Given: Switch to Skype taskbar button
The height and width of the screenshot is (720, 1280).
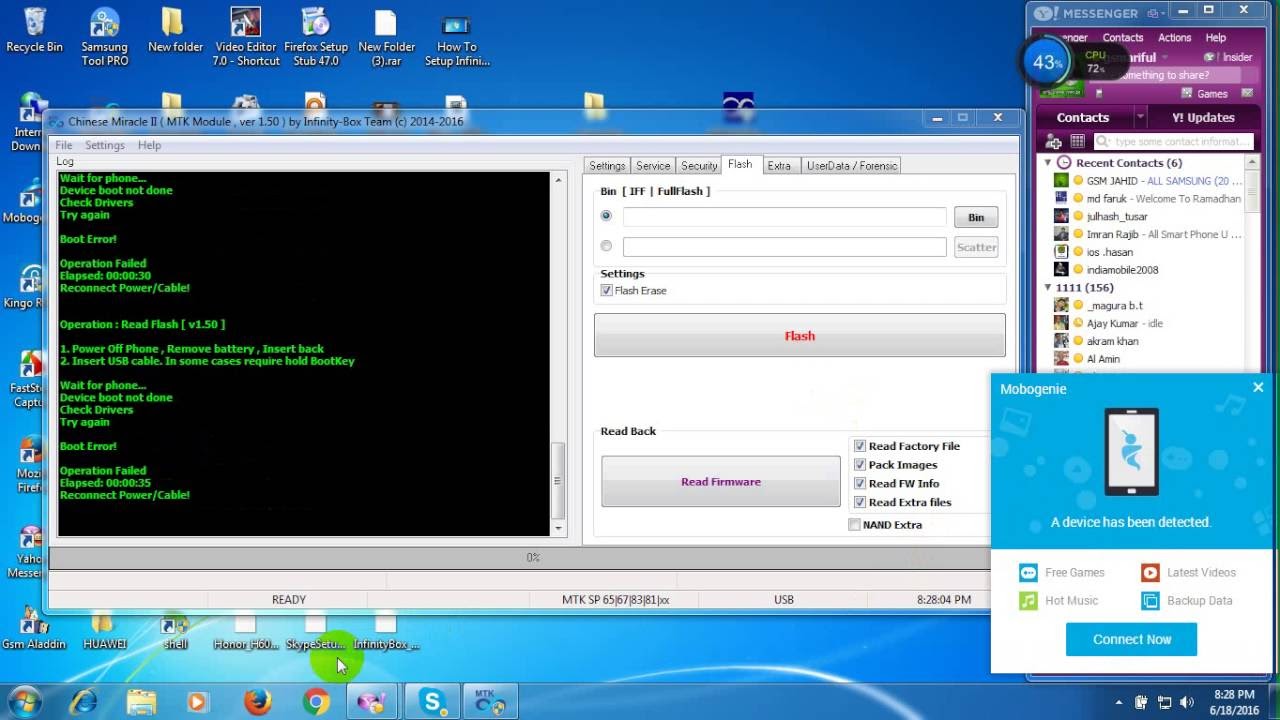Looking at the screenshot, I should click(433, 702).
